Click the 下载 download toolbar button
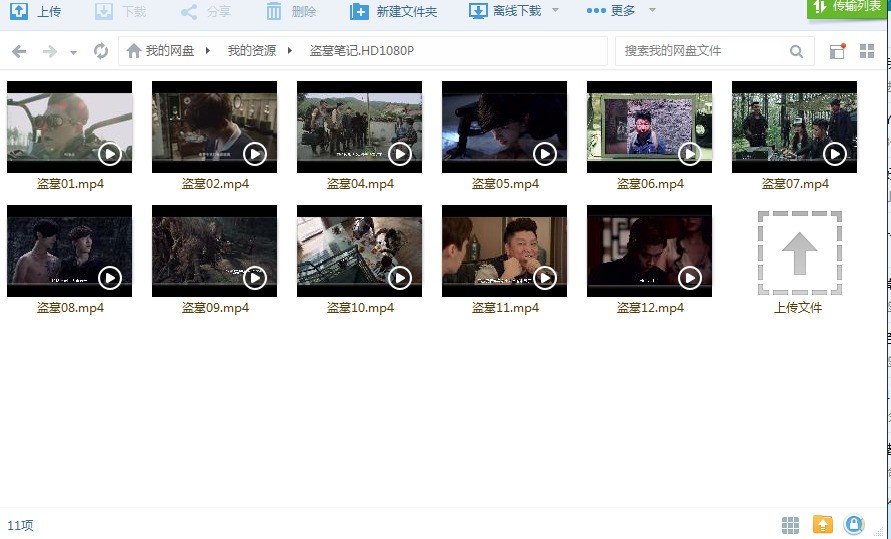 tap(120, 11)
